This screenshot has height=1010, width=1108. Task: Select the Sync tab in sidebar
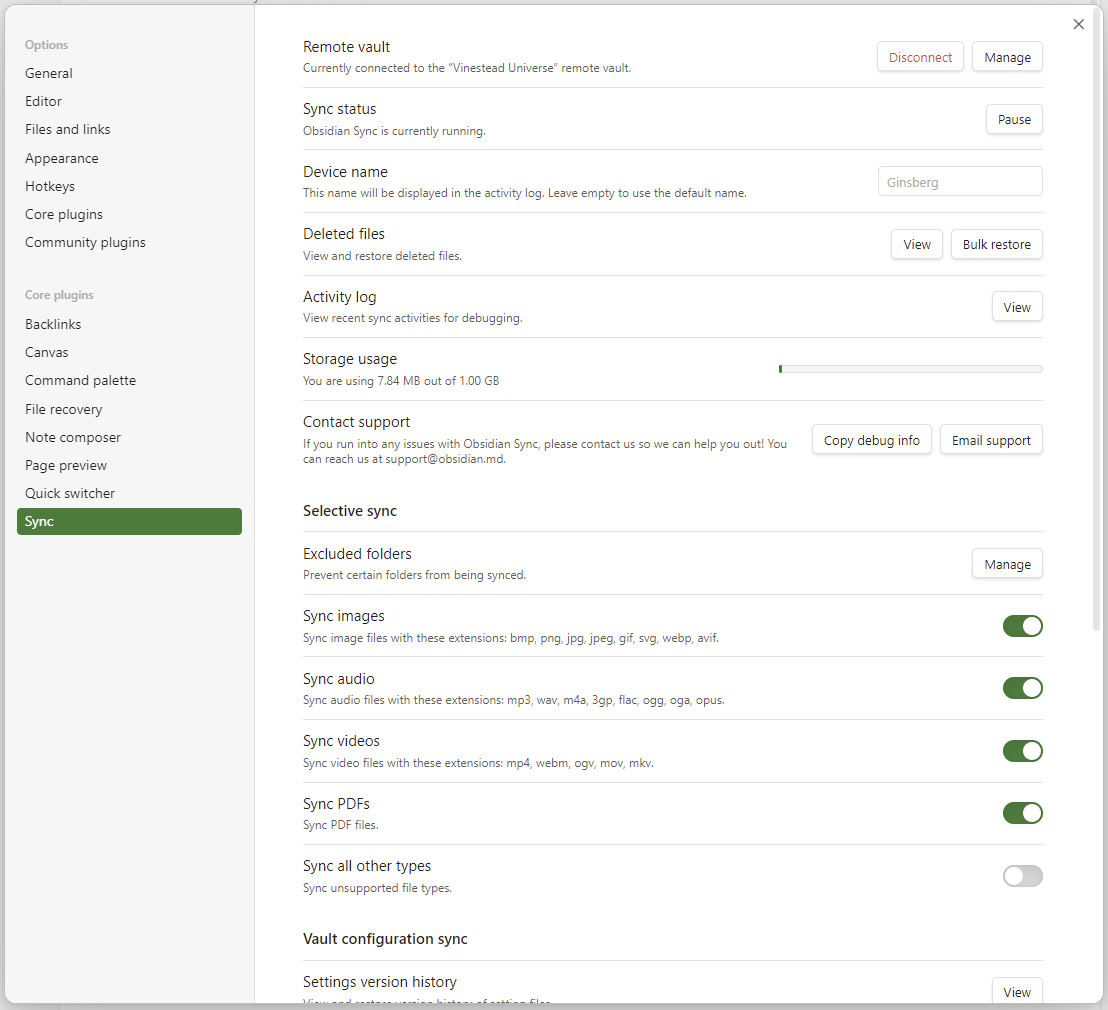click(x=129, y=522)
